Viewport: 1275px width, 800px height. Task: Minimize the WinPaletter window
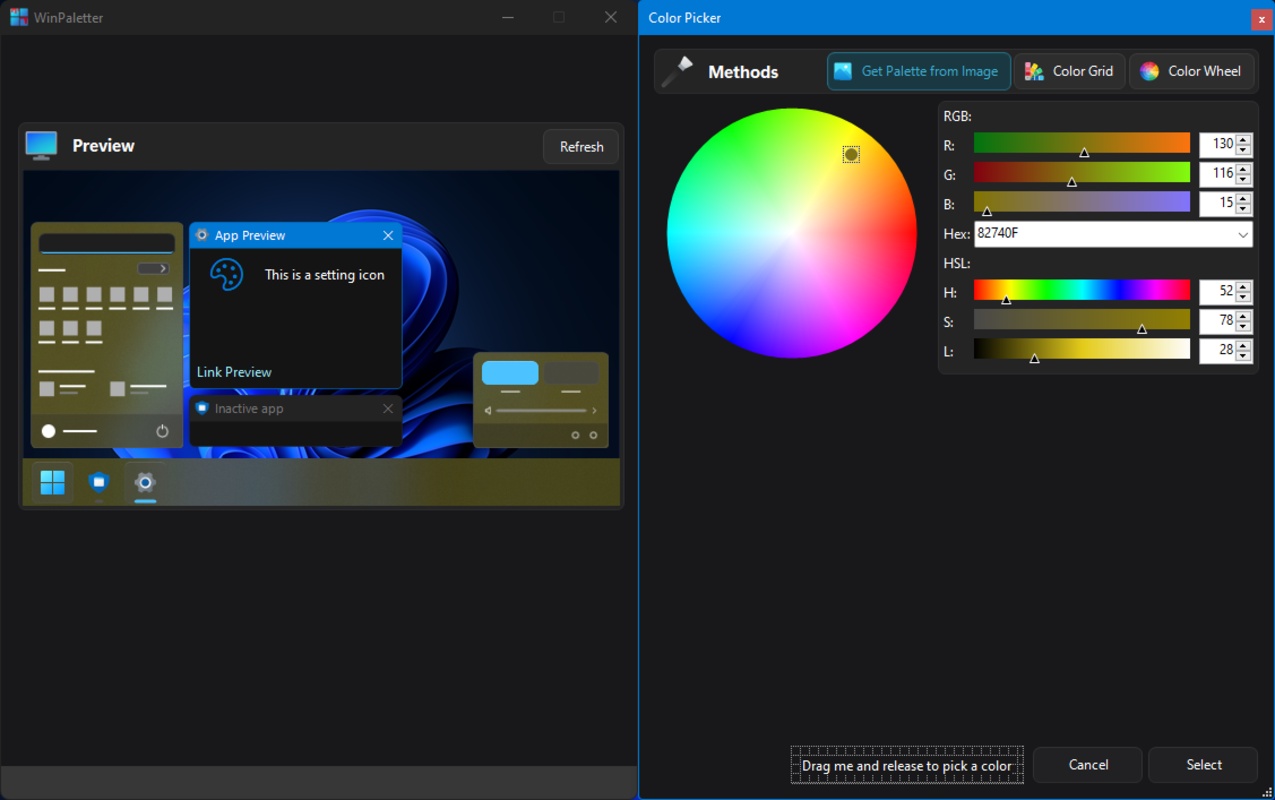[508, 17]
